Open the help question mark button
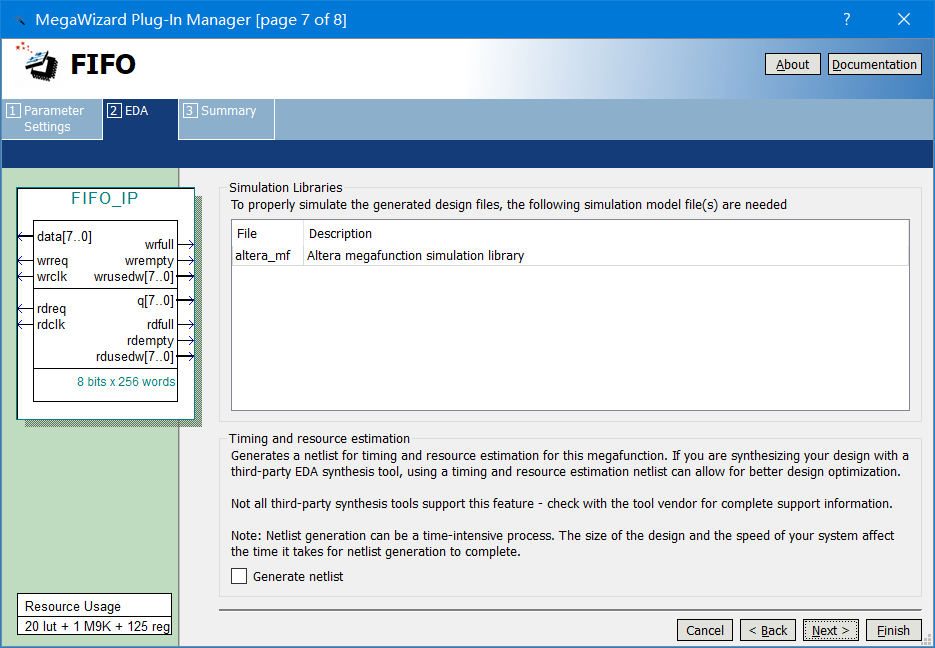The image size is (935, 648). 846,19
